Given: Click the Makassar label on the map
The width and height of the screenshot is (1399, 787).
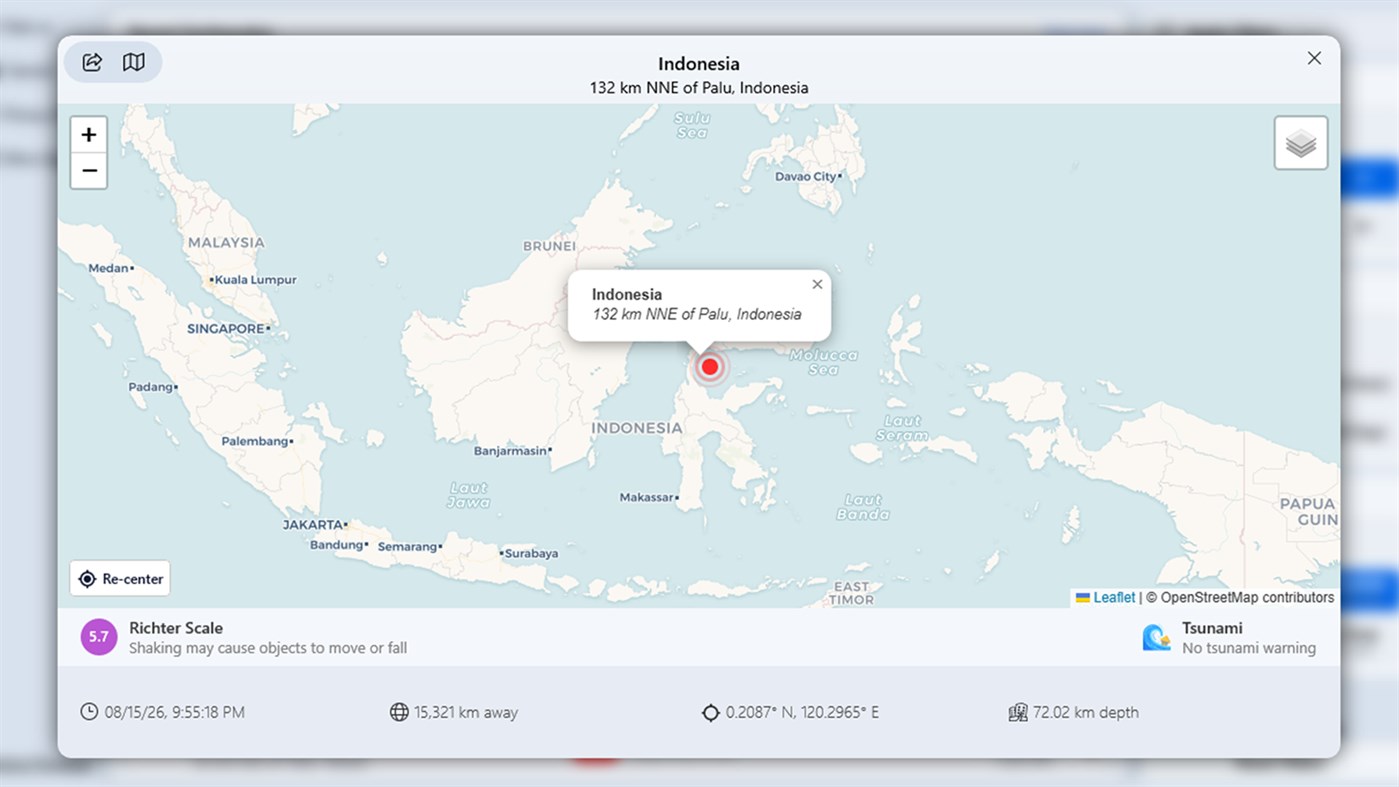Looking at the screenshot, I should [647, 497].
